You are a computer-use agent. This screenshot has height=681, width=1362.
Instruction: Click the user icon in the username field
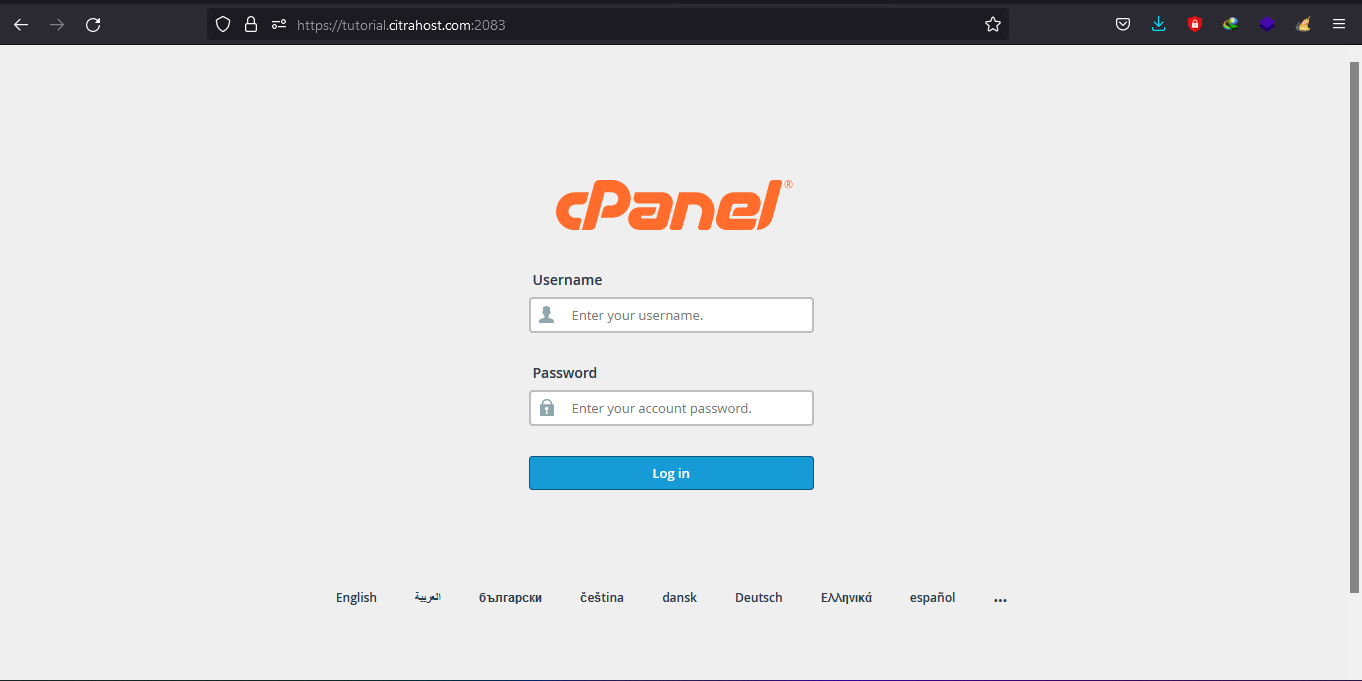pyautogui.click(x=547, y=315)
